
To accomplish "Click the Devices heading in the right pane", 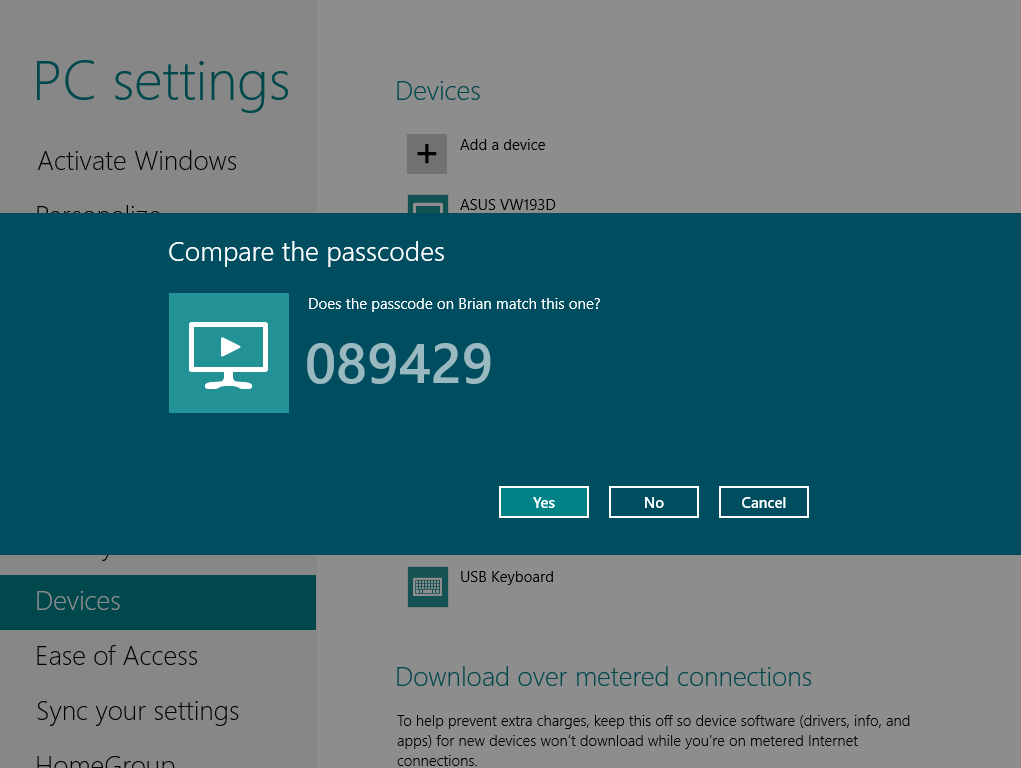I will point(437,90).
